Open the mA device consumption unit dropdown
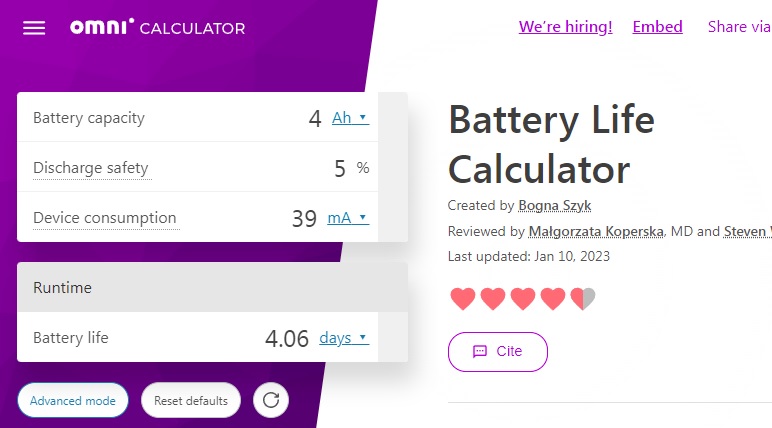772x428 pixels. 348,218
